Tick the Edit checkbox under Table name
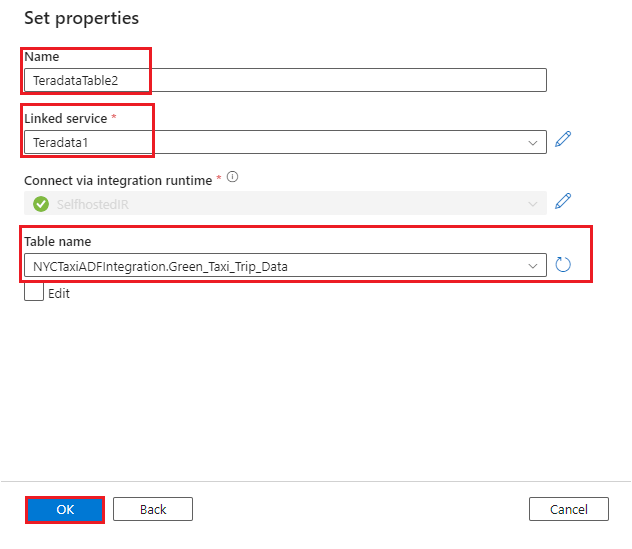 (x=34, y=291)
